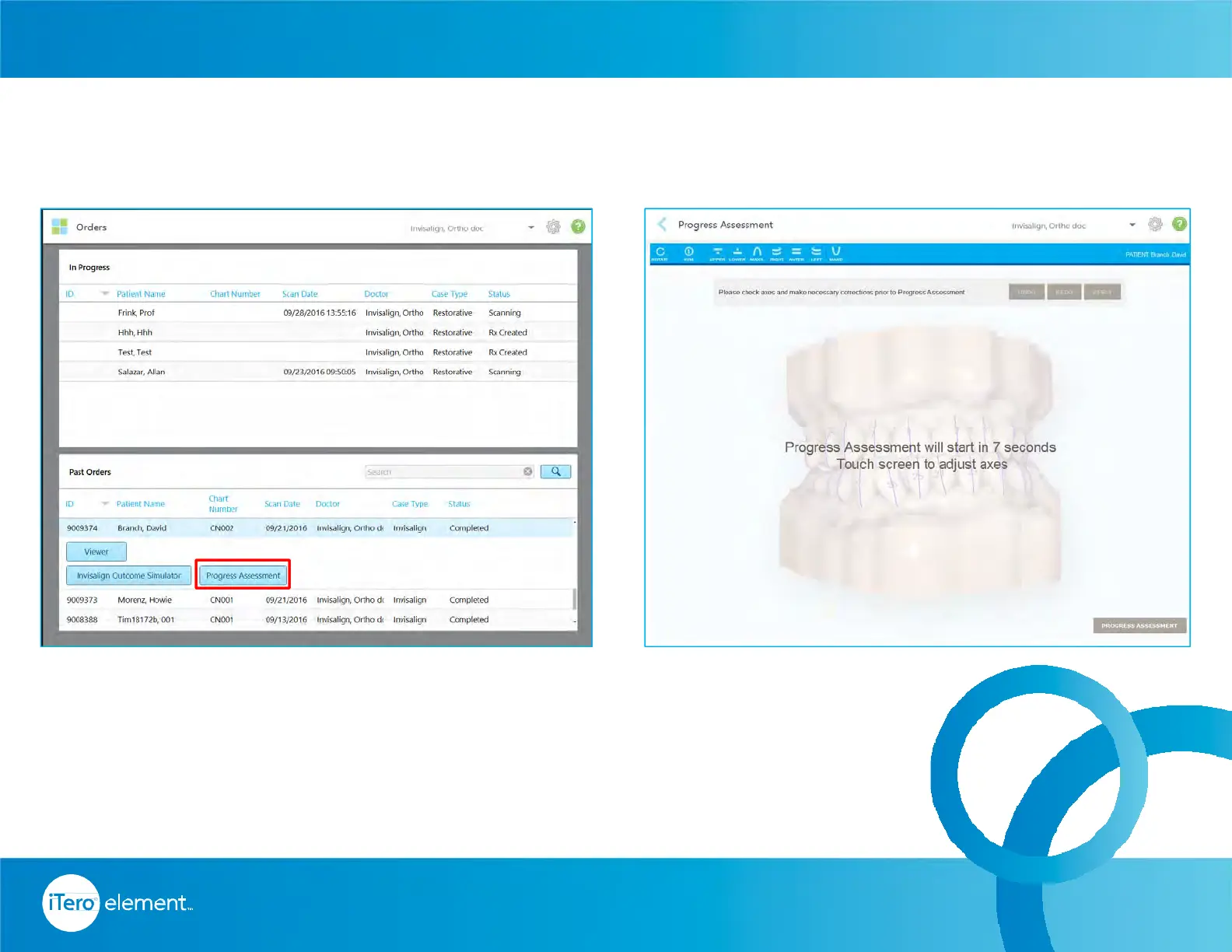Start Progress Assessment with the bottom-right button
The height and width of the screenshot is (952, 1232).
pos(1139,625)
